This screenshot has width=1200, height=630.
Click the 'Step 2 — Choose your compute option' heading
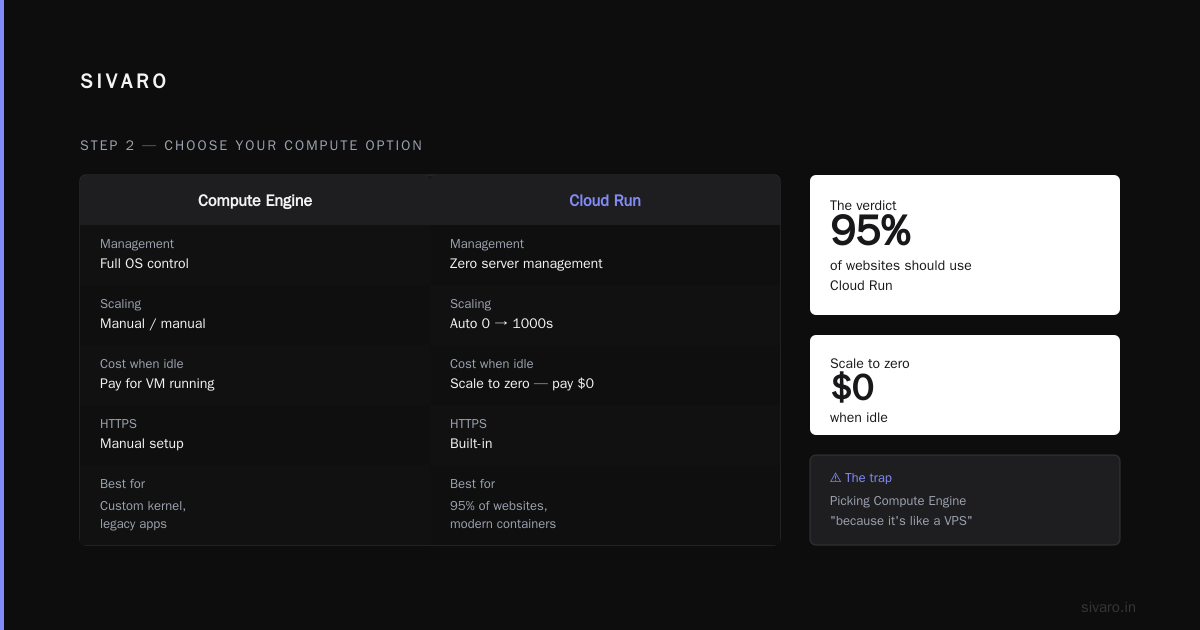(251, 146)
